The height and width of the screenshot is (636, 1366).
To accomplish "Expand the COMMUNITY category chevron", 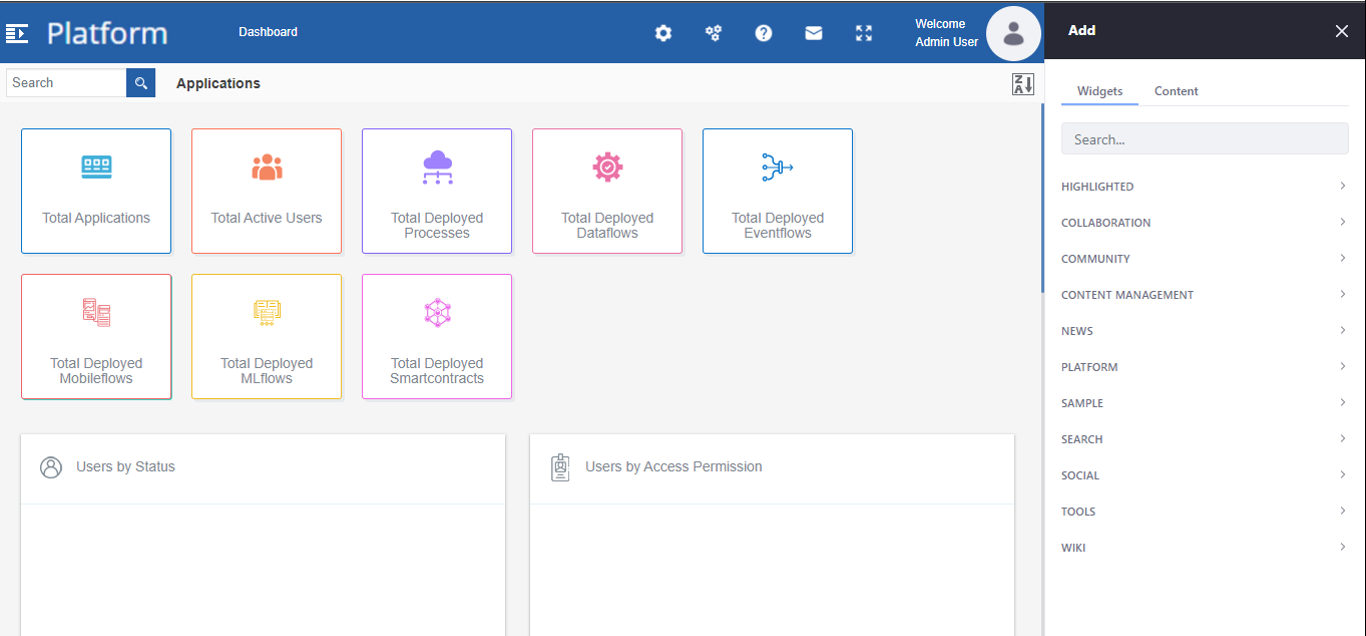I will click(x=1343, y=258).
